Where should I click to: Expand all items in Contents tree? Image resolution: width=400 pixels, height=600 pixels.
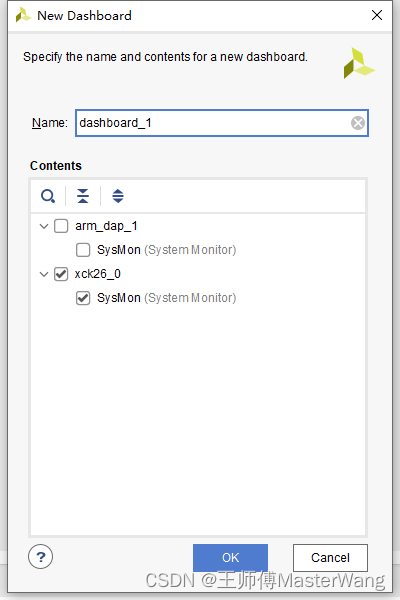pyautogui.click(x=118, y=196)
